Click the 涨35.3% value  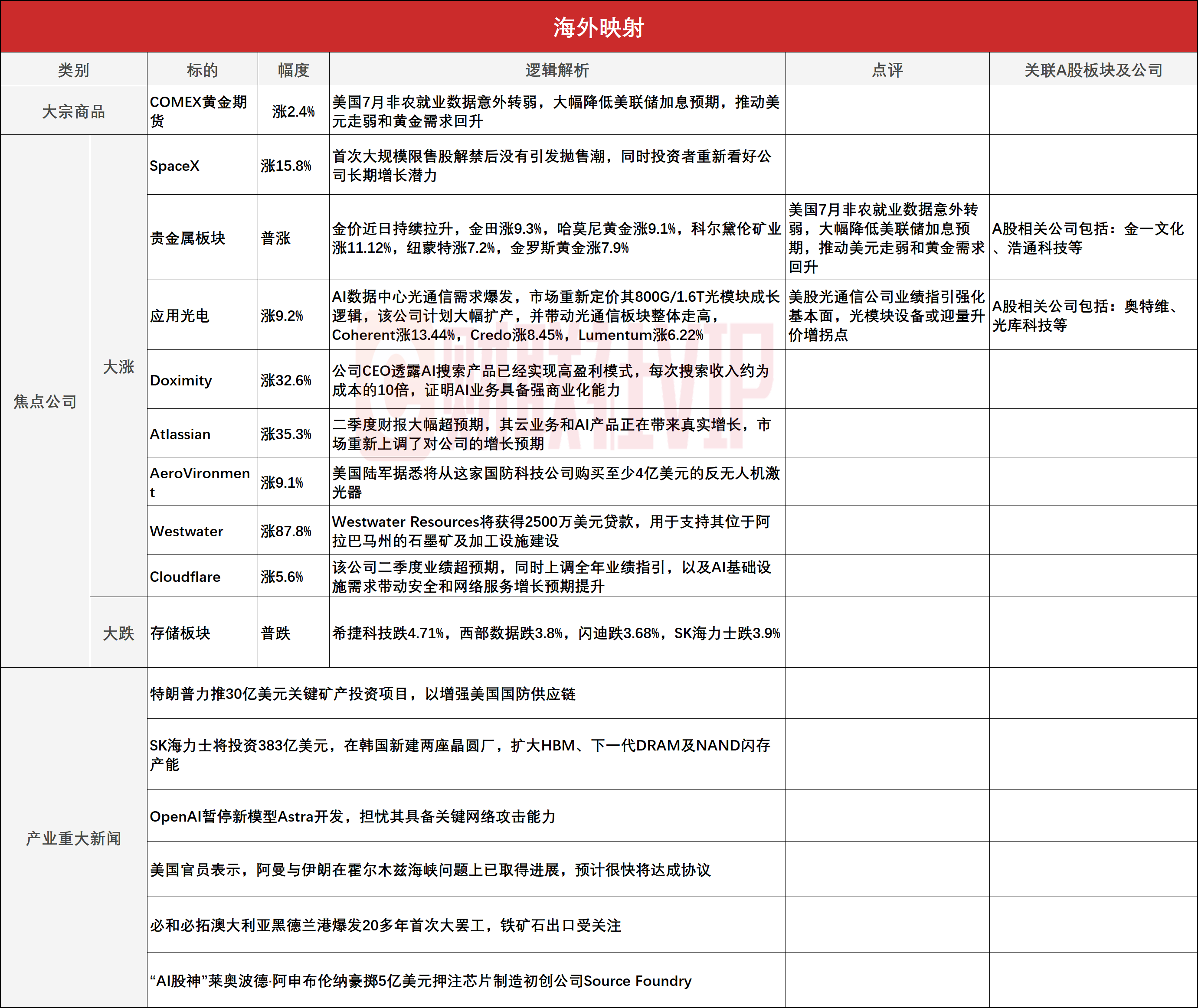286,434
